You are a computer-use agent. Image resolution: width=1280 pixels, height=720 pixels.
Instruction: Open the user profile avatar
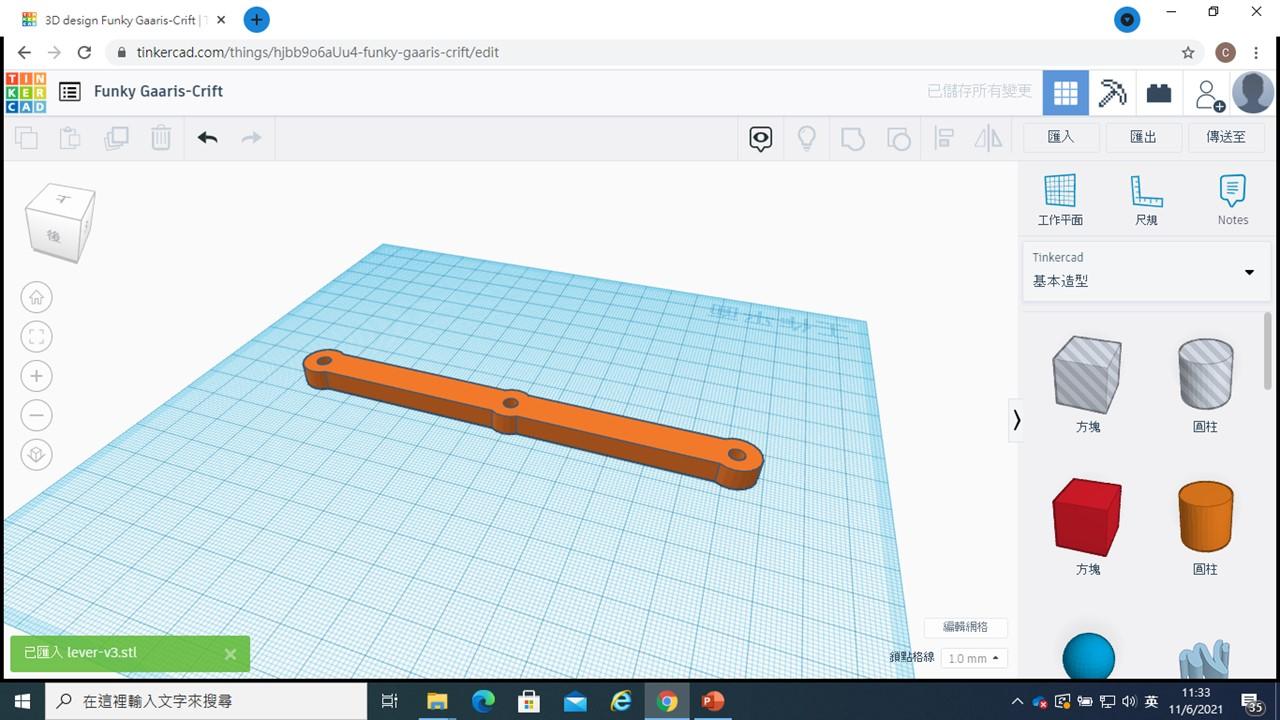[1253, 93]
